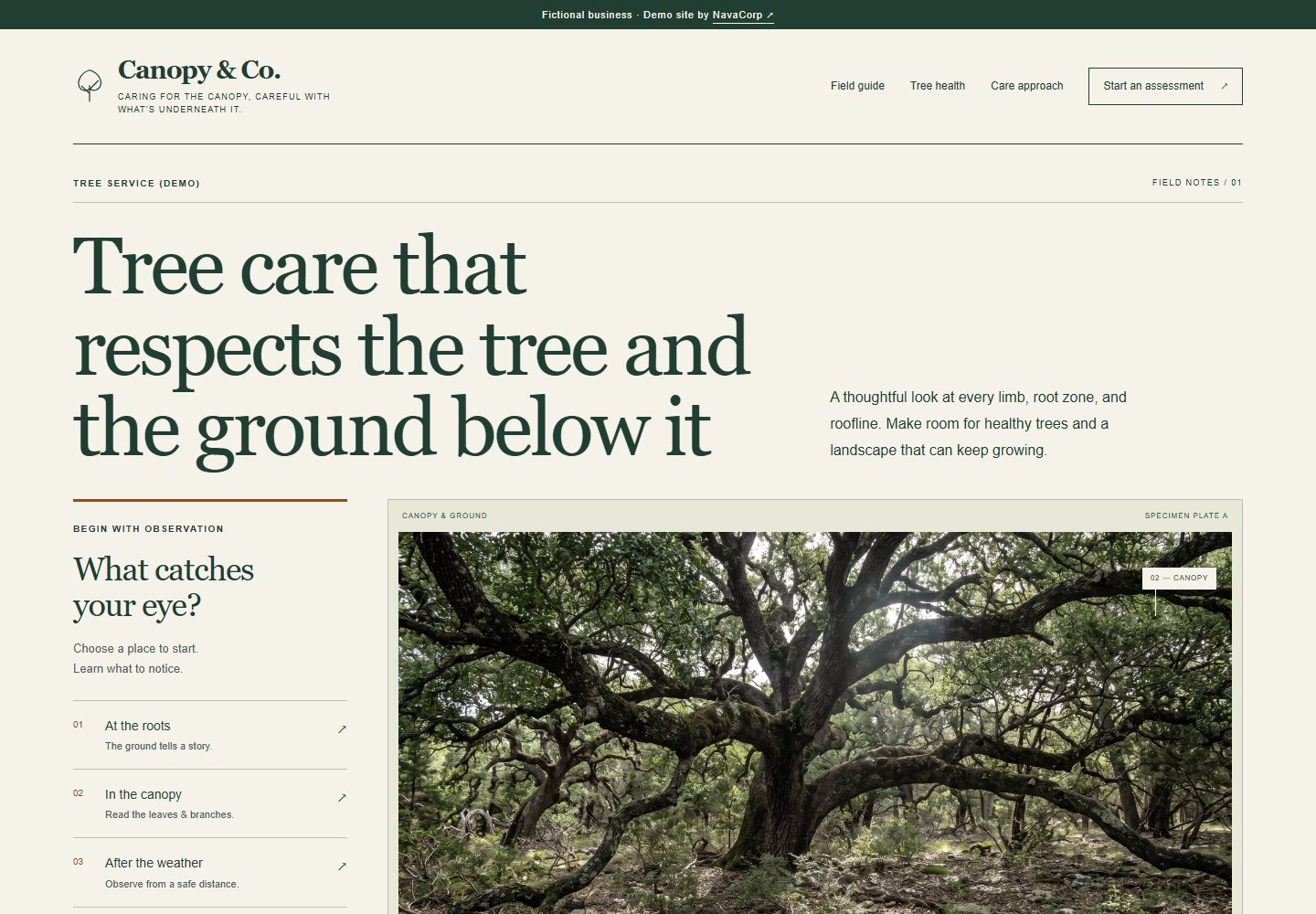Pick the After the weather option
1316x914 pixels.
click(x=210, y=872)
